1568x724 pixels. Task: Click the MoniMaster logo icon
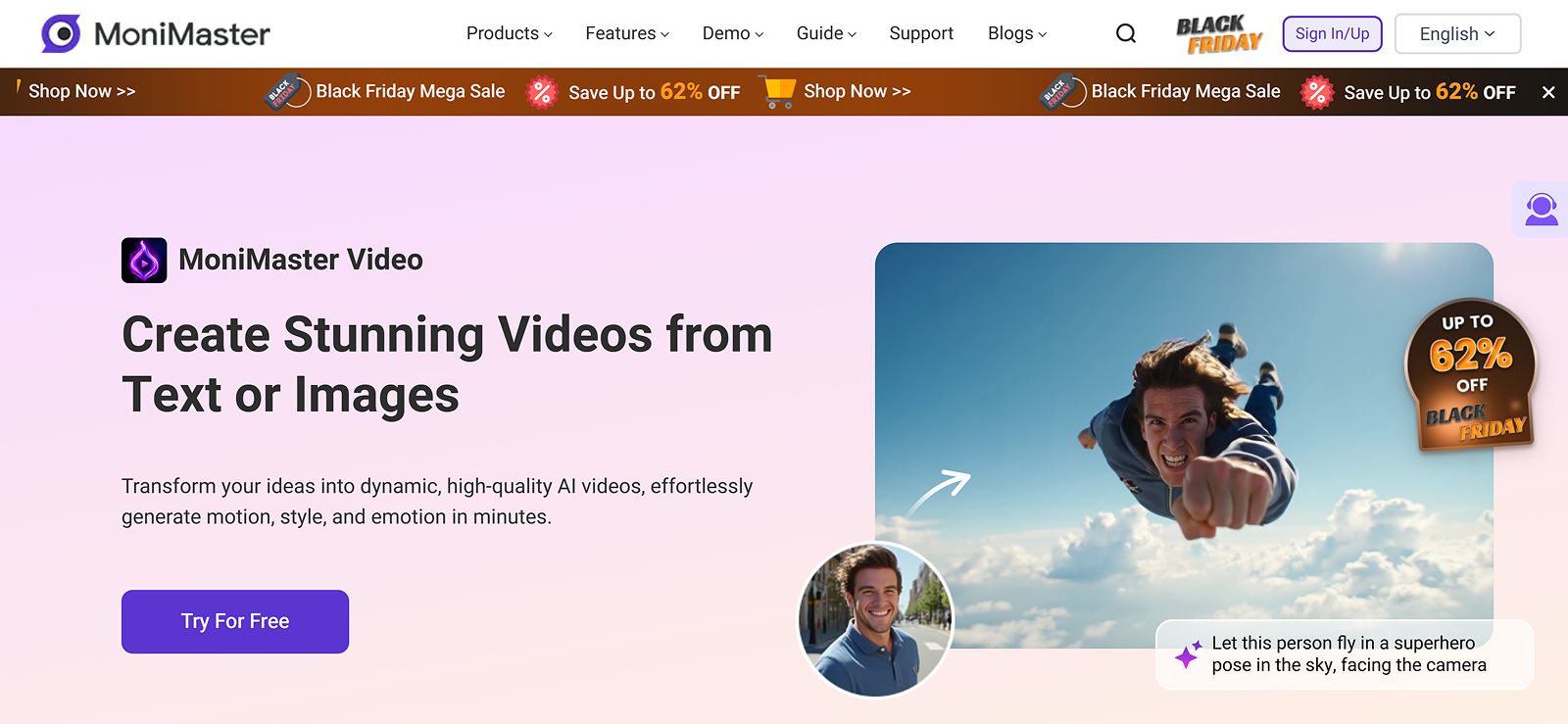click(x=61, y=34)
